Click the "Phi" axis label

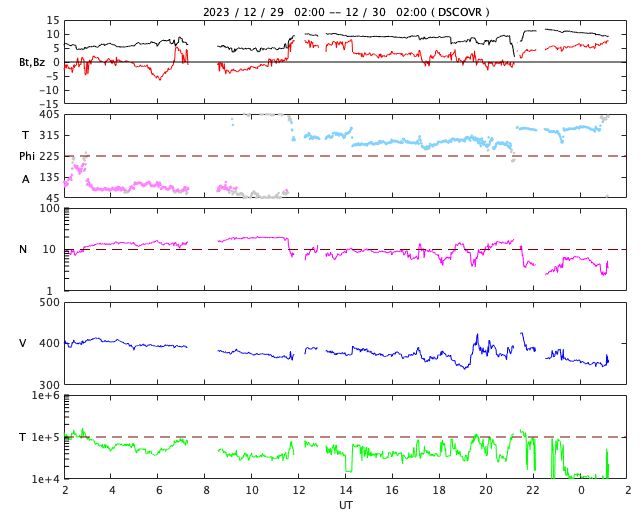[x=27, y=156]
